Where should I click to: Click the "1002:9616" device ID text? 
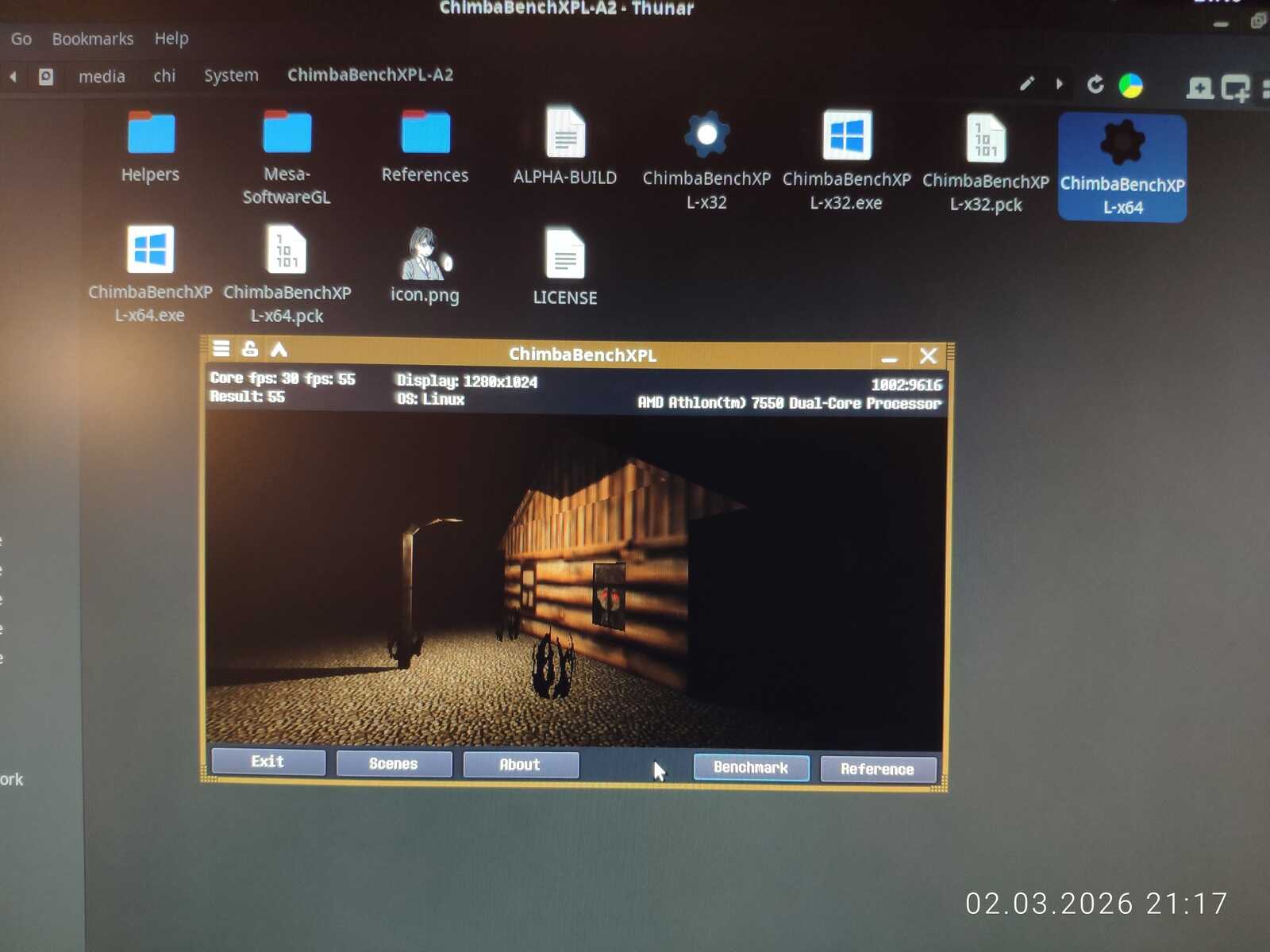(906, 385)
